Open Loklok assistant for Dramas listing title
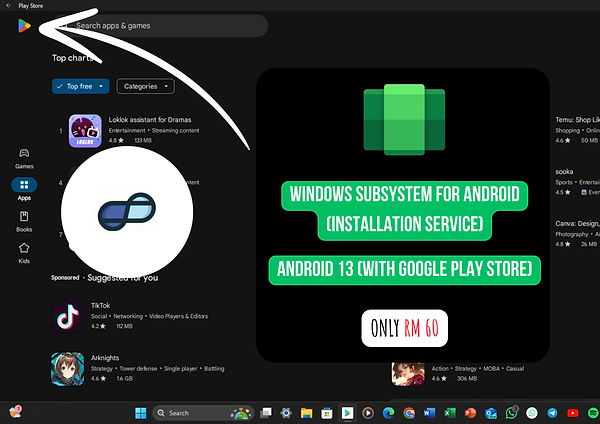Viewport: 600px width, 424px height. pos(150,120)
